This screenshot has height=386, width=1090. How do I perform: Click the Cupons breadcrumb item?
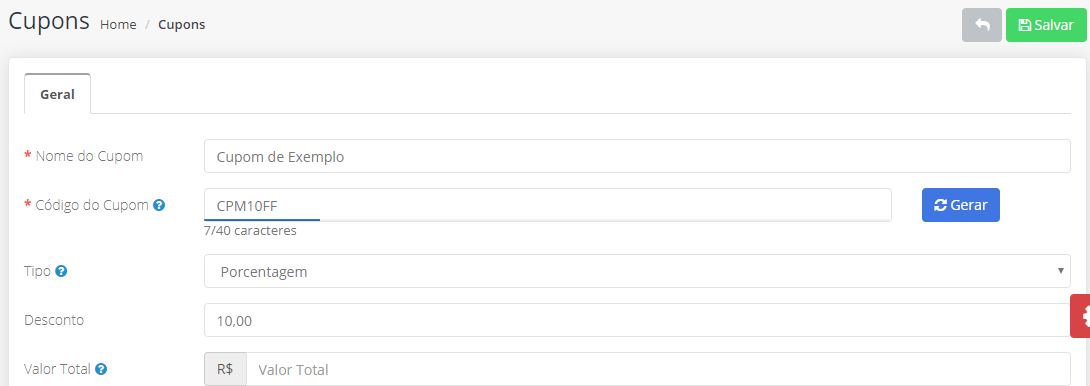pos(181,24)
